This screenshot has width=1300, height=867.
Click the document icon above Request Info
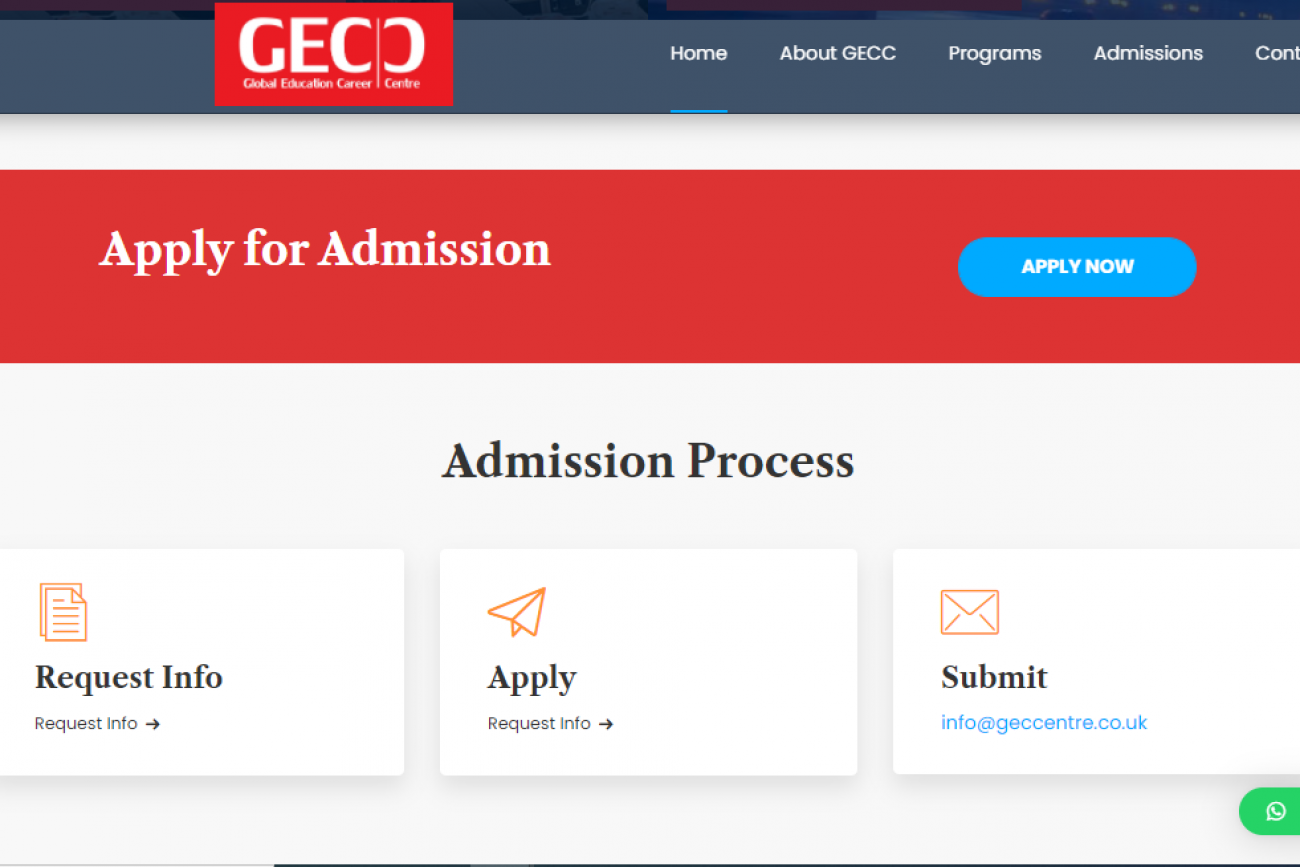(63, 612)
